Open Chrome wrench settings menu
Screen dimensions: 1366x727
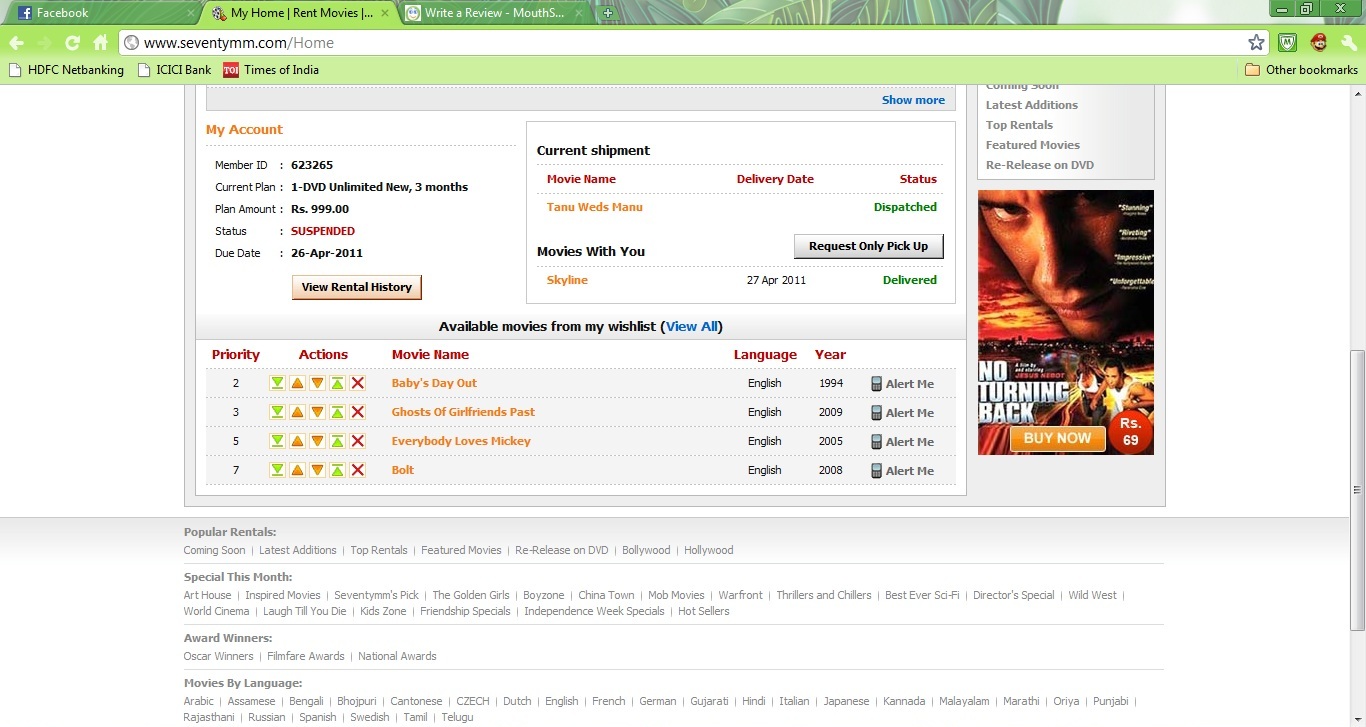(1348, 42)
